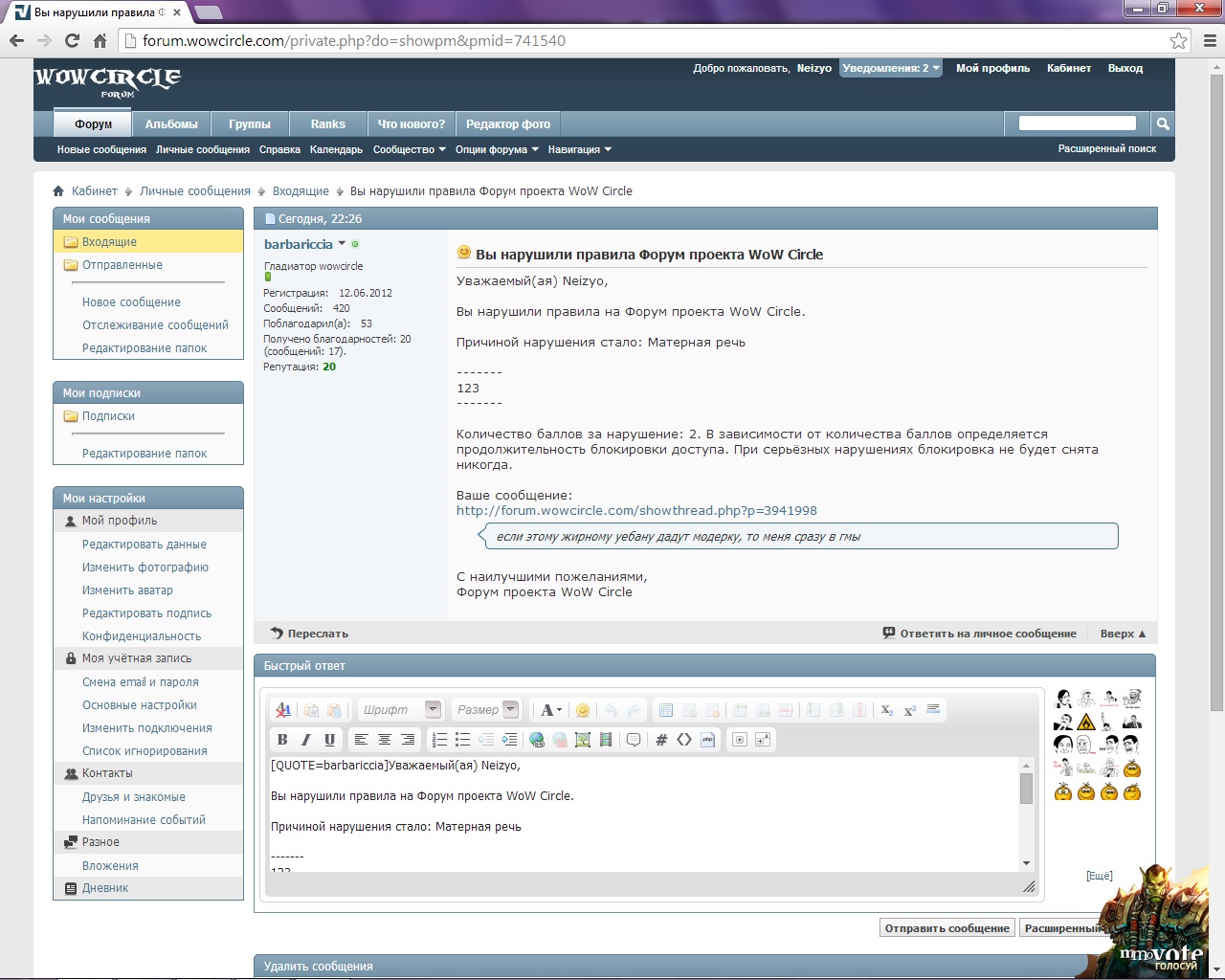
Task: Click the Вверх link to go to top
Action: pos(1123,634)
